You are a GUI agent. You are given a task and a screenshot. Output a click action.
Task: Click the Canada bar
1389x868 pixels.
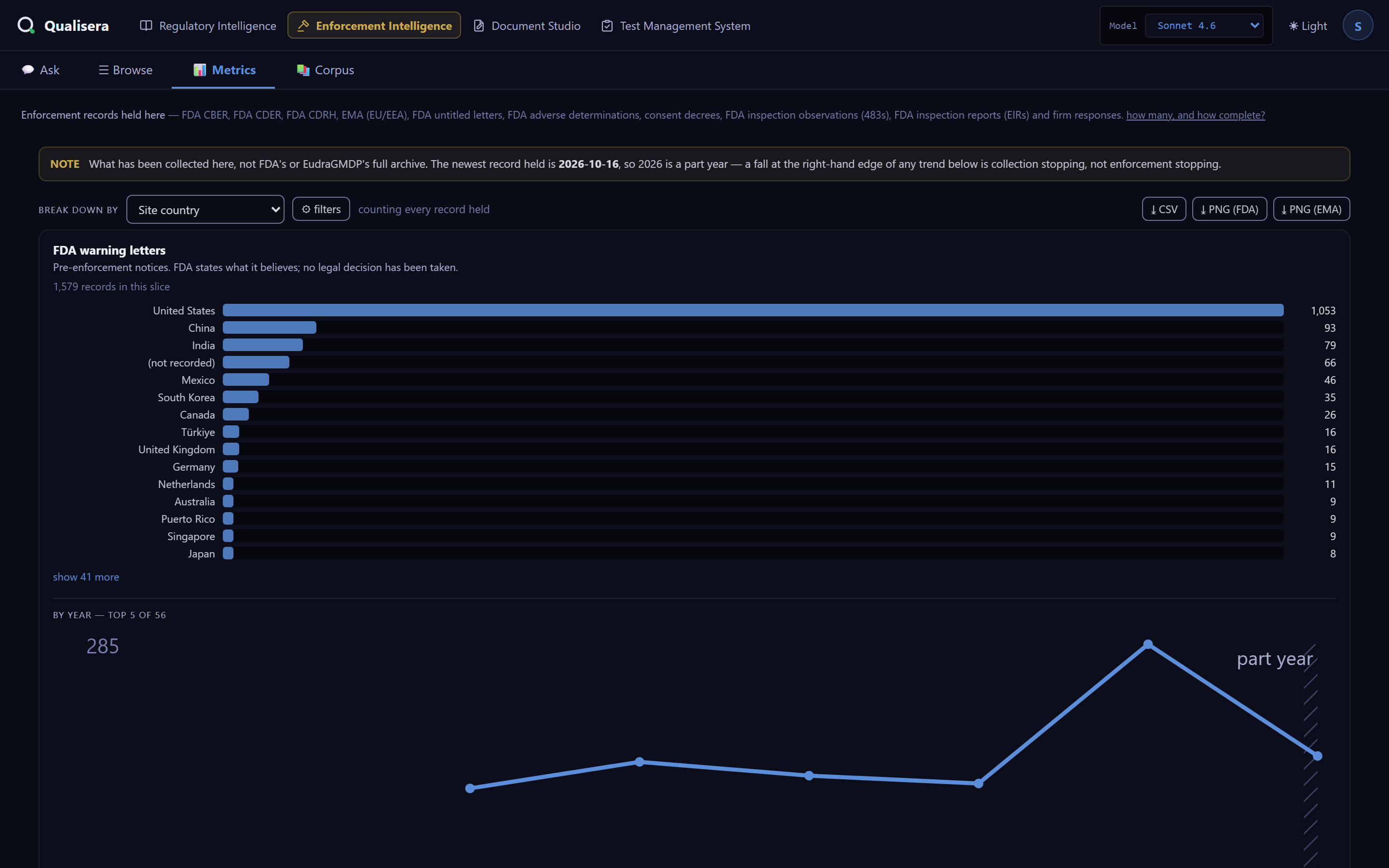tap(235, 415)
